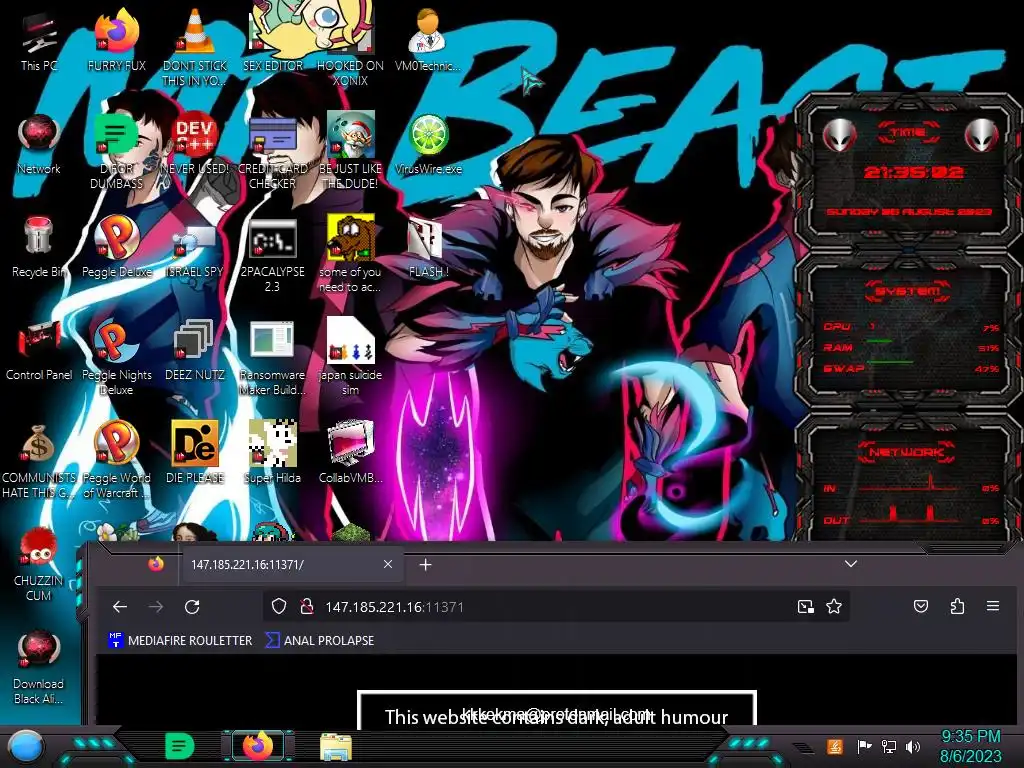Open the Firefox extensions puzzle icon
This screenshot has width=1024, height=768.
957,607
